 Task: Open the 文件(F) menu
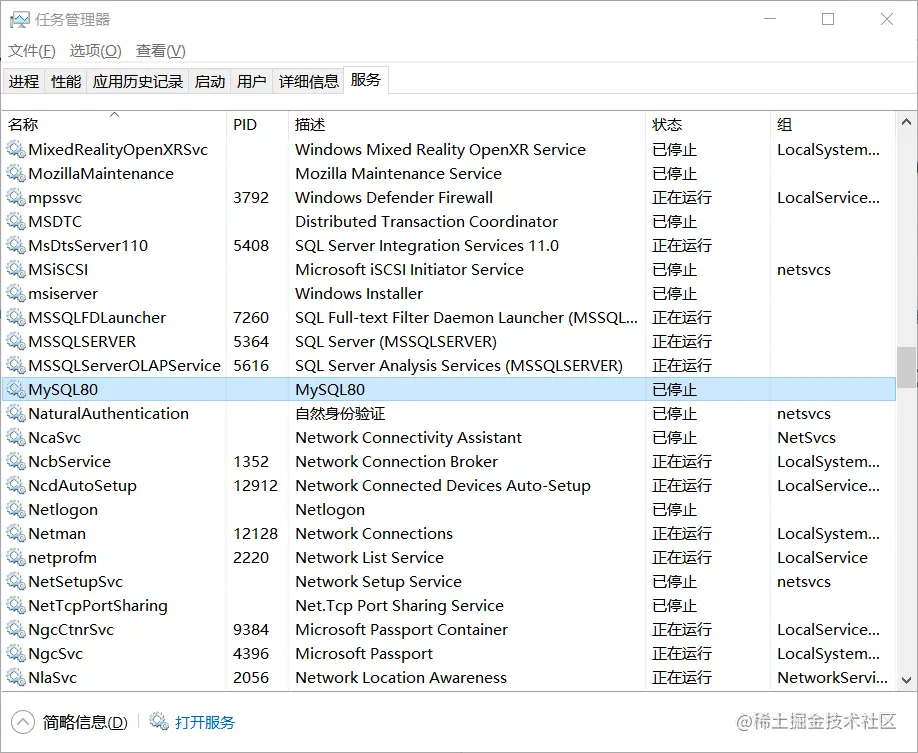32,51
